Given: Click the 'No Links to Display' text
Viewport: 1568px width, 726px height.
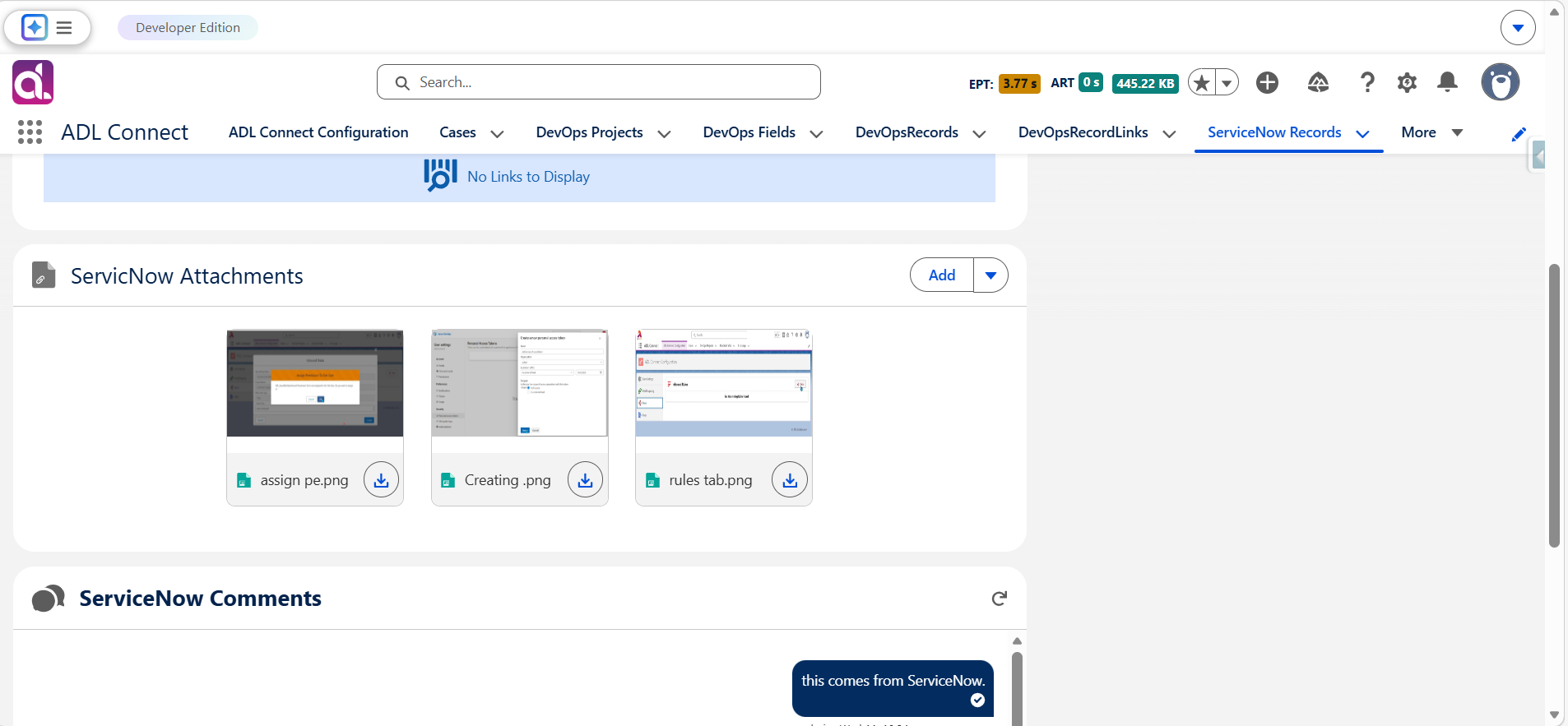Looking at the screenshot, I should (528, 177).
